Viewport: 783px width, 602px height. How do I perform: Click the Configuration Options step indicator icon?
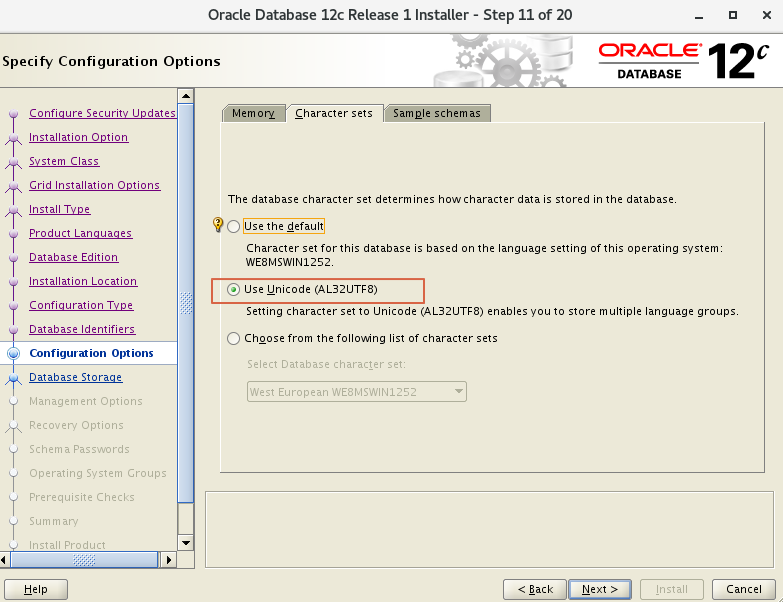(x=13, y=353)
